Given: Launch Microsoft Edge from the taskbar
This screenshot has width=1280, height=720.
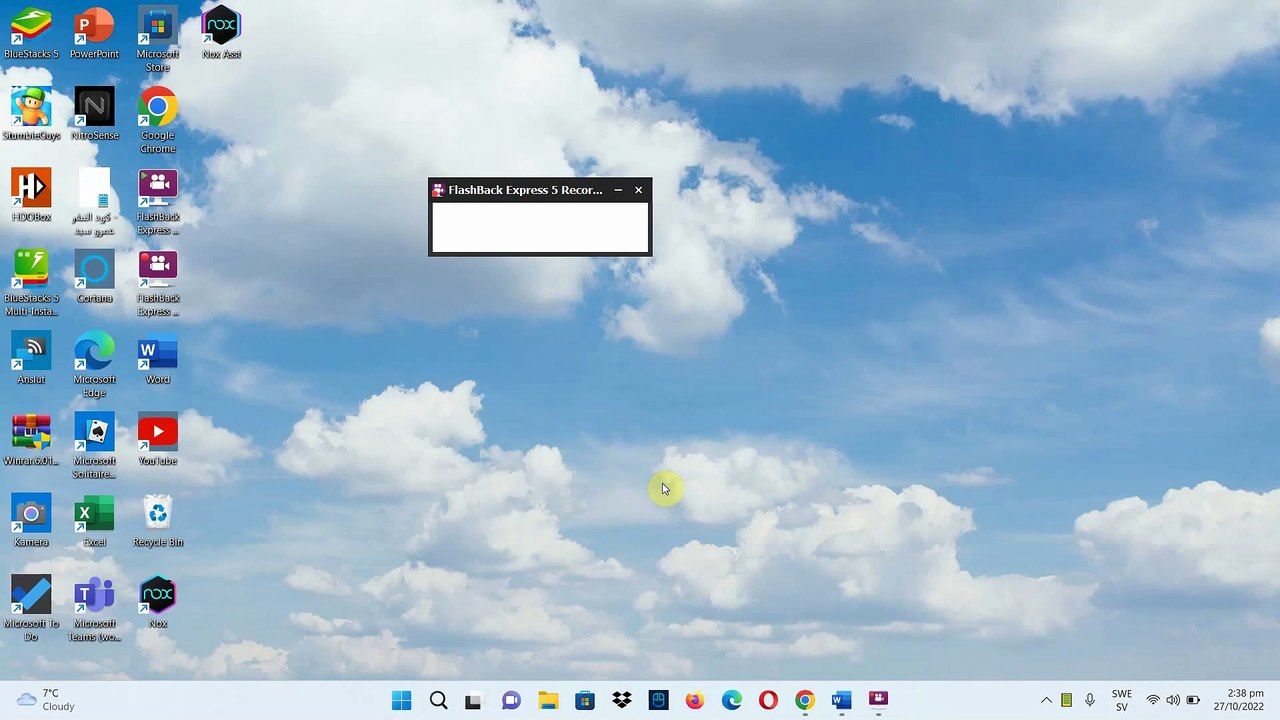Looking at the screenshot, I should click(x=732, y=700).
